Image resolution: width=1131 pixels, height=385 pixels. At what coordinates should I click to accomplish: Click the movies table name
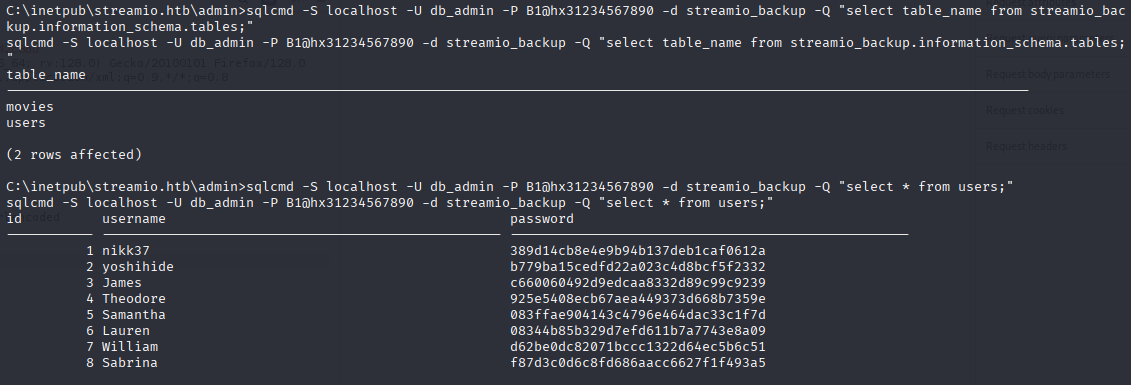pyautogui.click(x=30, y=107)
